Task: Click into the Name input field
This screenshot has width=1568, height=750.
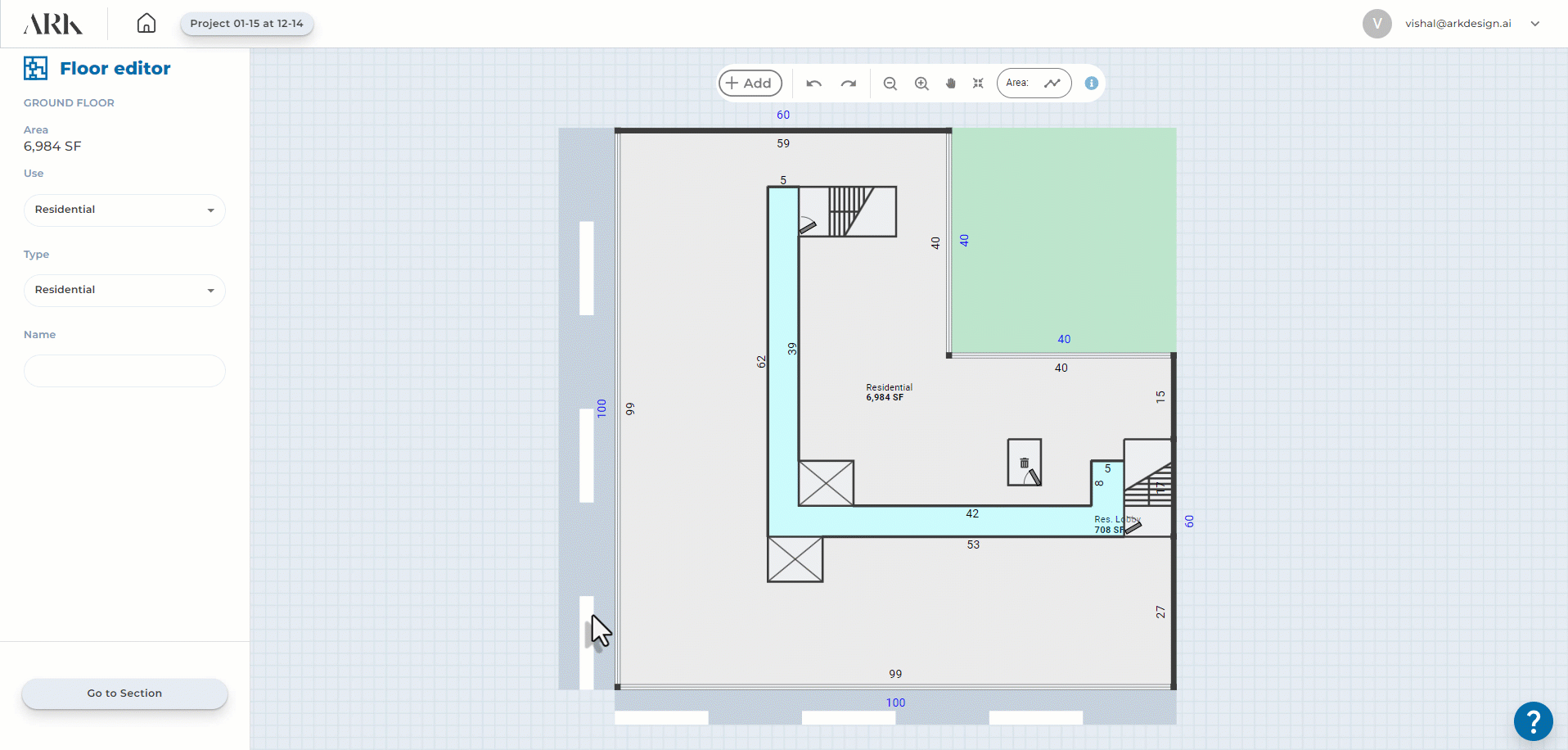Action: click(124, 371)
